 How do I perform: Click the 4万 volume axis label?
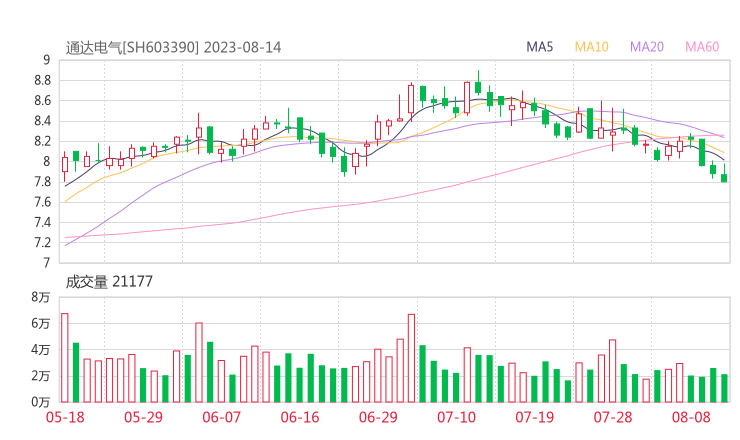pyautogui.click(x=41, y=350)
